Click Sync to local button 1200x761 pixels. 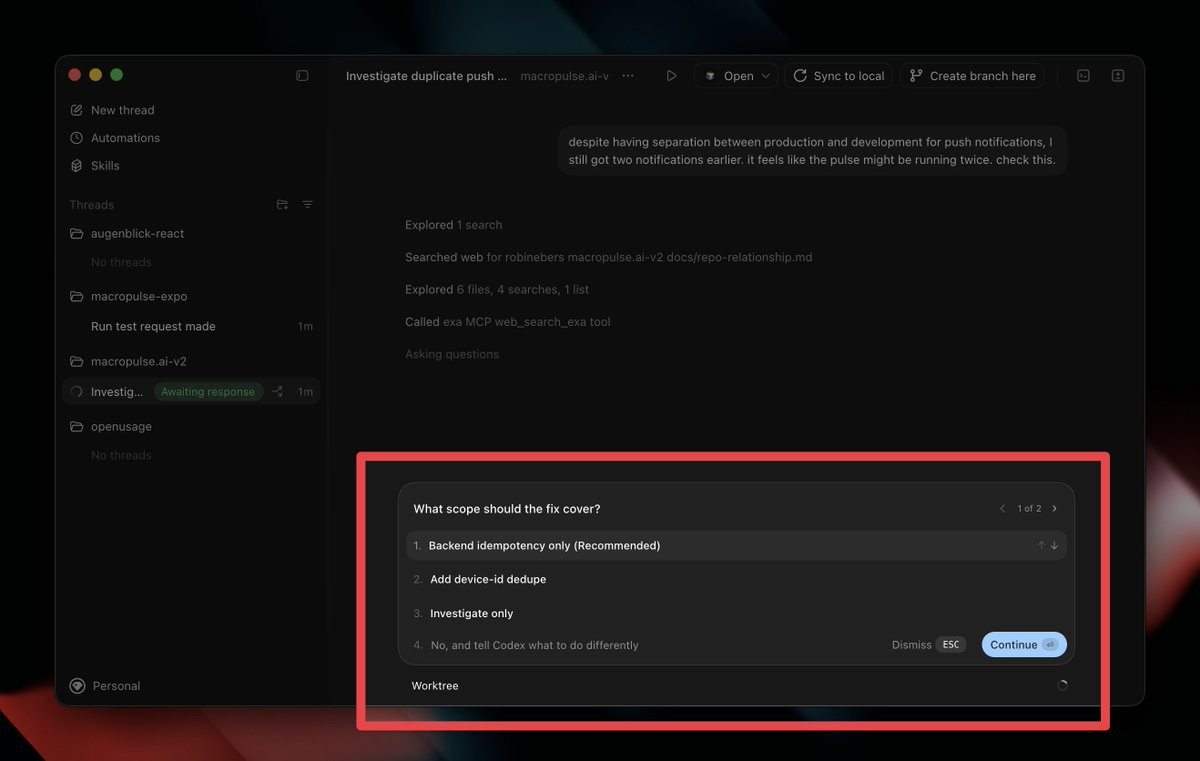[x=839, y=76]
